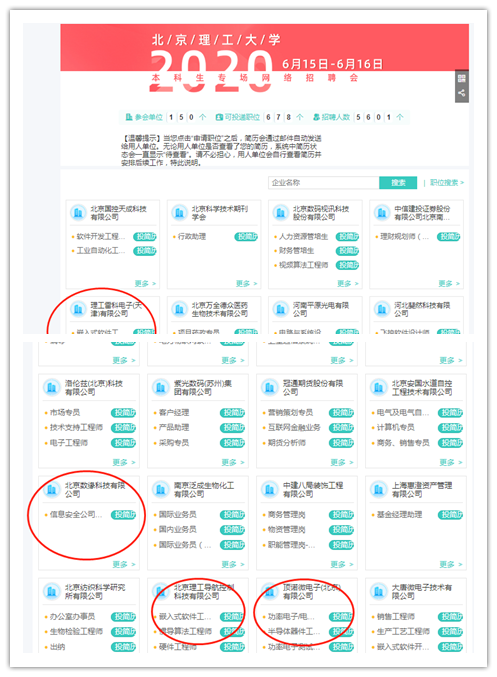This screenshot has width=497, height=677.
Task: Submit resume for 办公室办事员 position
Action: click(x=123, y=617)
